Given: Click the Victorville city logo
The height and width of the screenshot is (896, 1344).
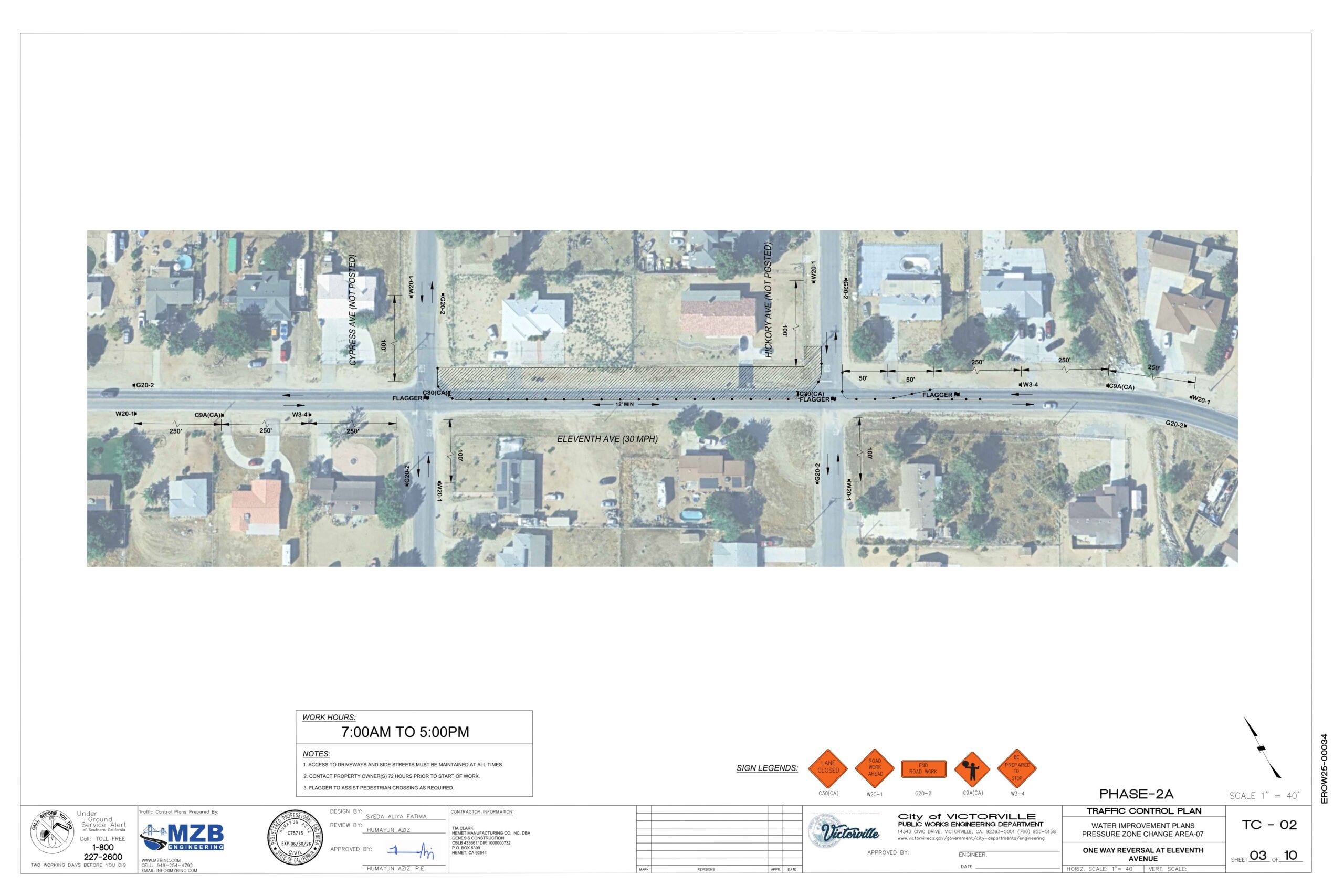Looking at the screenshot, I should [844, 832].
